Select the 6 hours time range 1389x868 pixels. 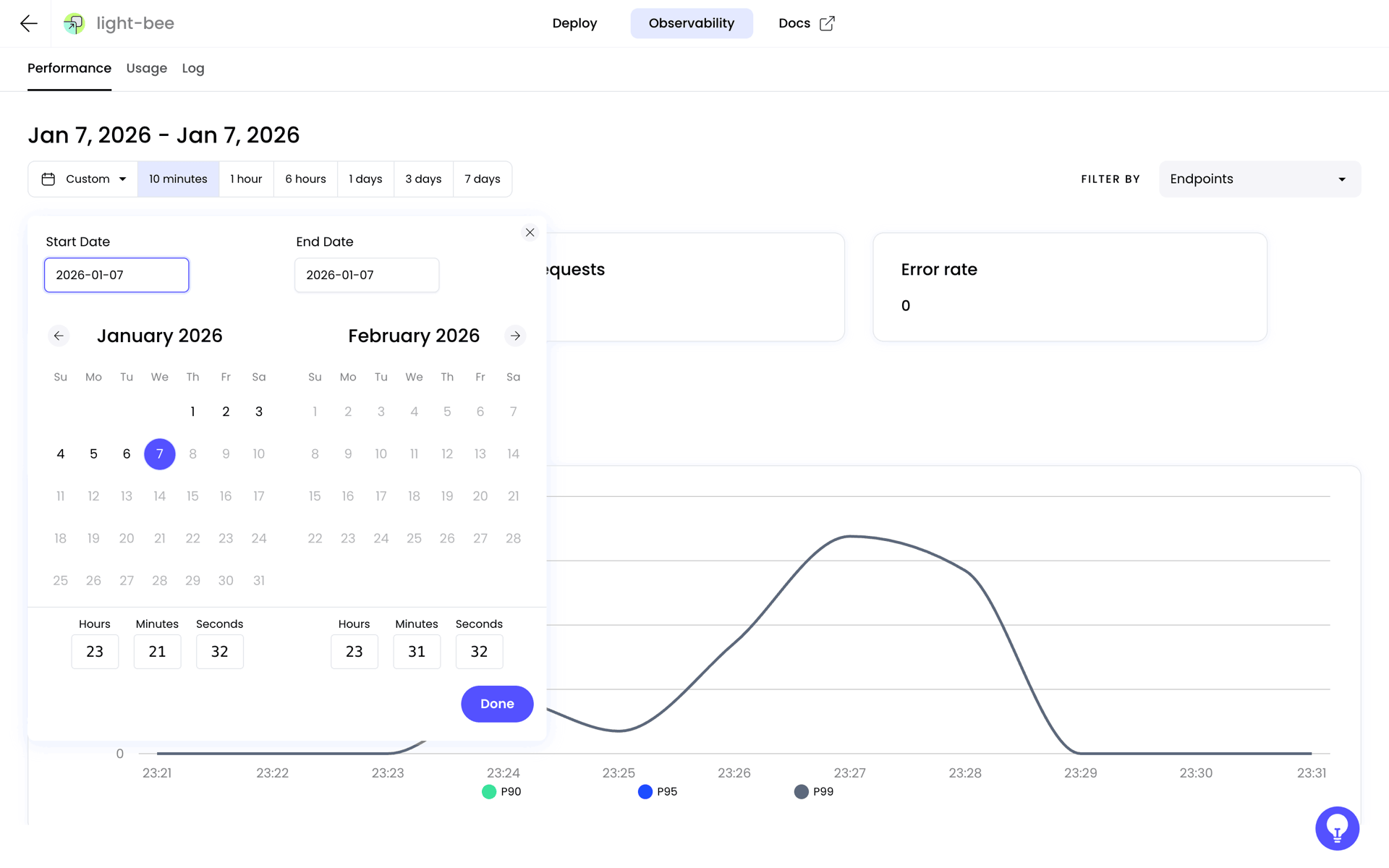(305, 179)
